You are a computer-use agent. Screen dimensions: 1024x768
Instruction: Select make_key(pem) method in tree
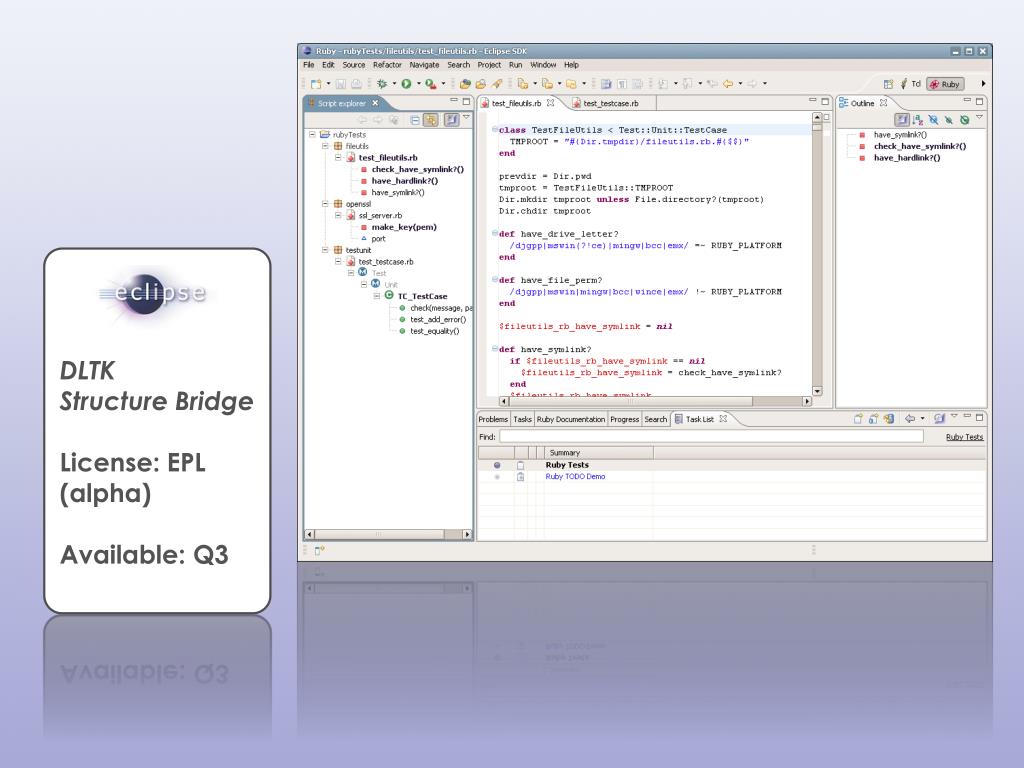pyautogui.click(x=404, y=227)
